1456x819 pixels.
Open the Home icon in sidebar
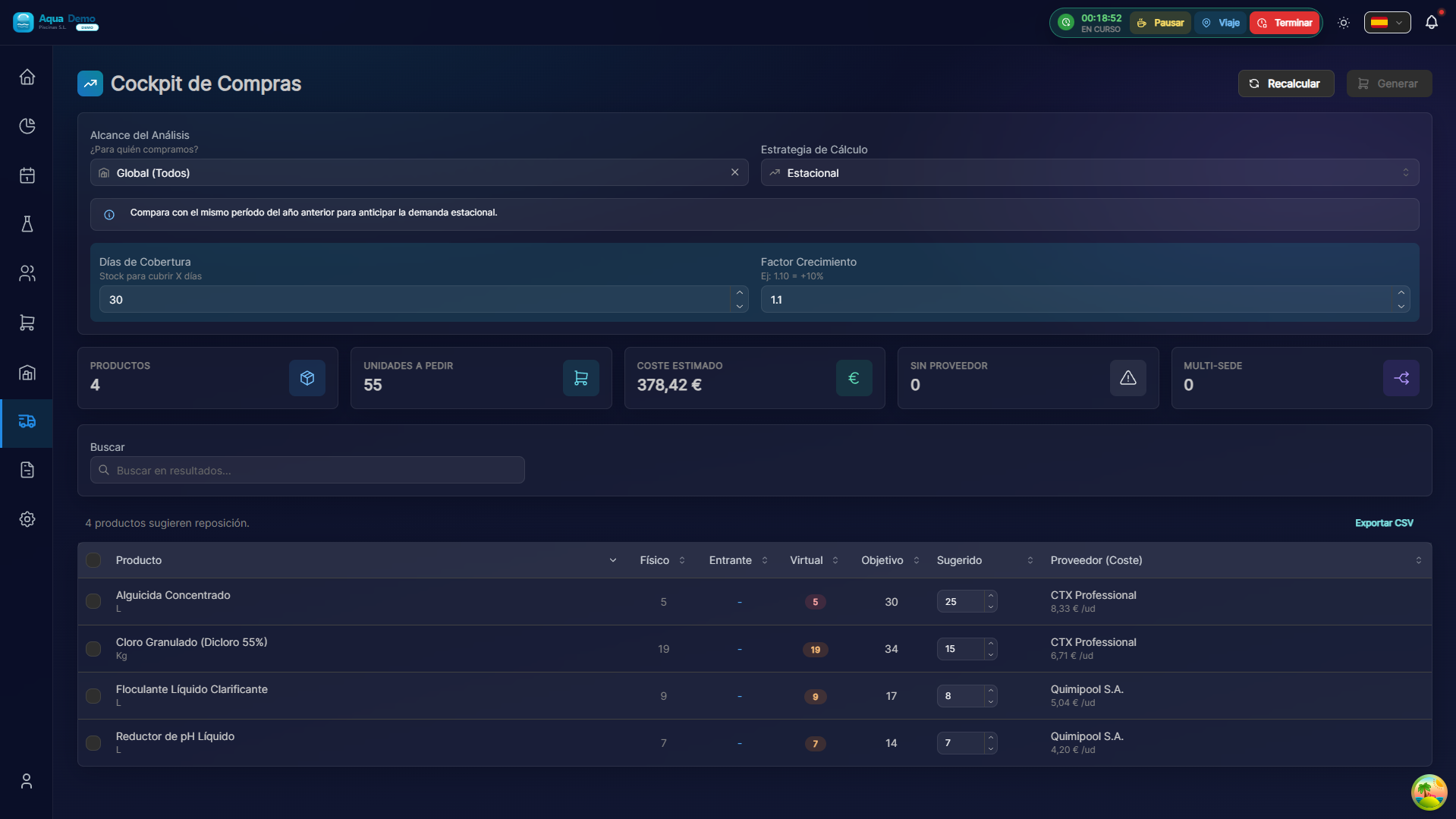coord(27,77)
